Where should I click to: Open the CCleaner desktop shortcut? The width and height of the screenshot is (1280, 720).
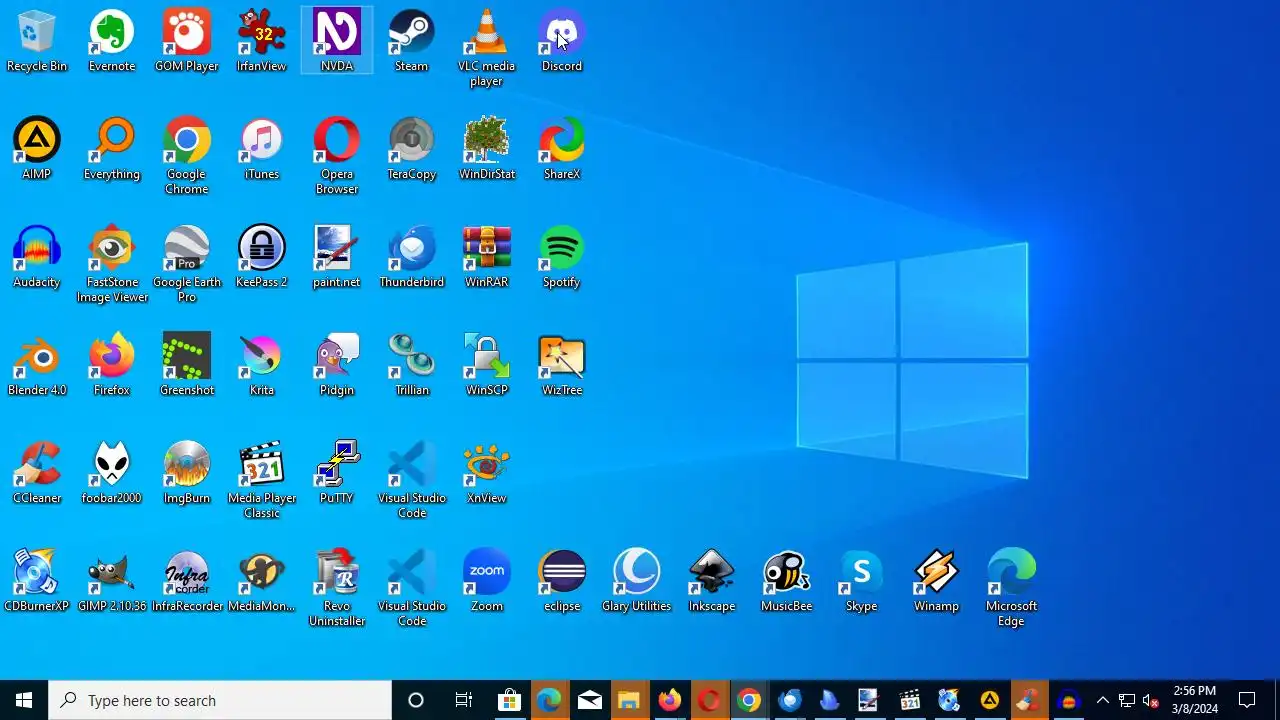point(37,473)
